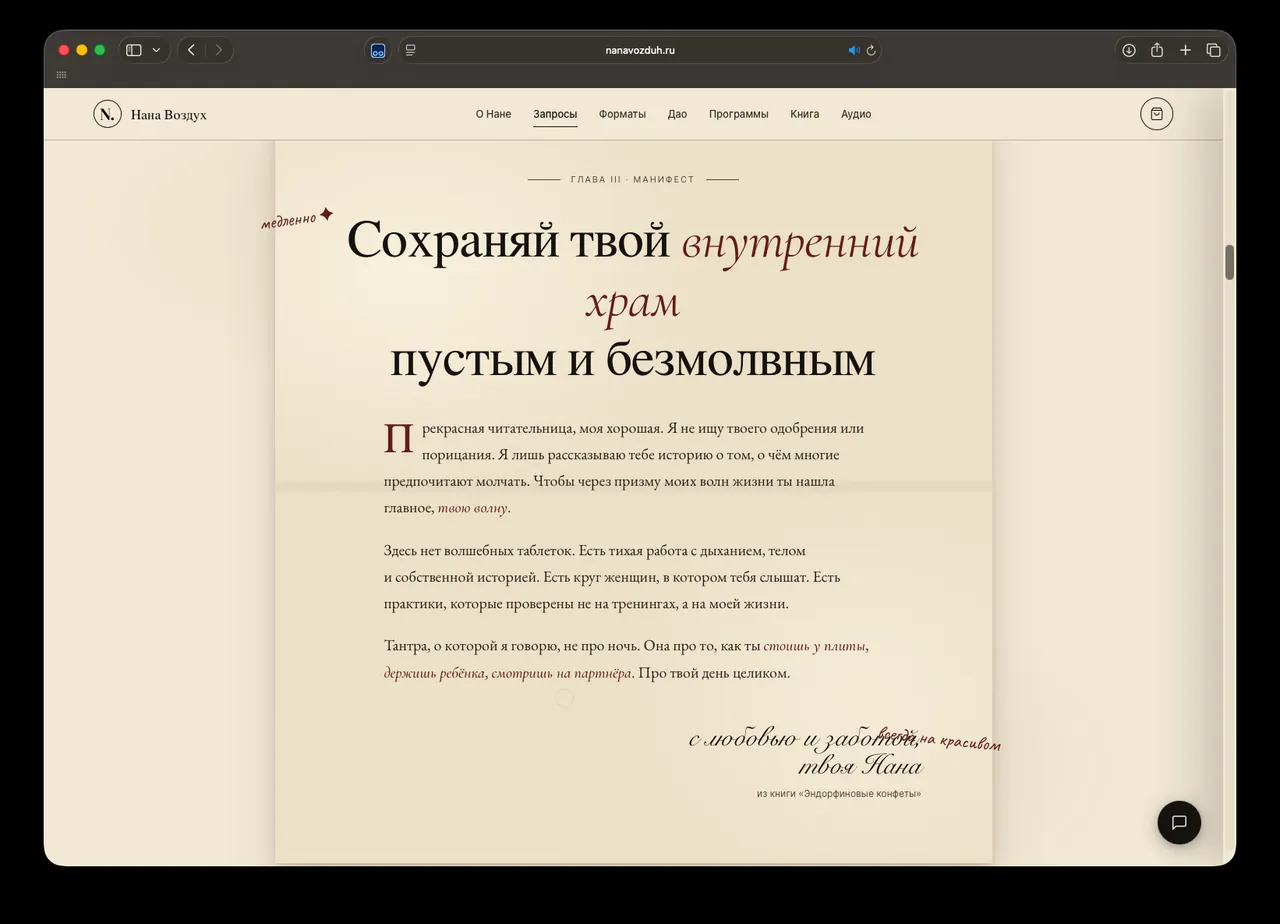The image size is (1280, 924).
Task: Click the macOS green fullscreen window button
Action: pyautogui.click(x=100, y=50)
